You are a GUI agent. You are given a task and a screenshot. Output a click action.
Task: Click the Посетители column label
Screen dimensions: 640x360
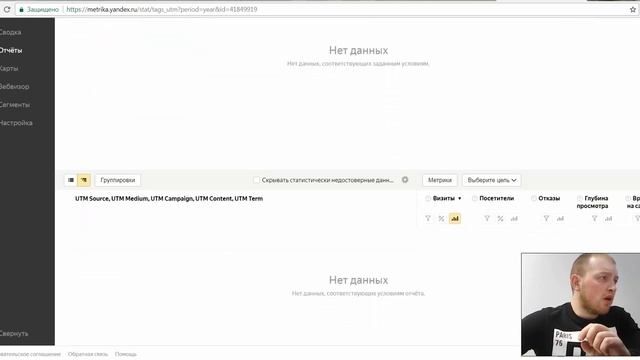497,198
